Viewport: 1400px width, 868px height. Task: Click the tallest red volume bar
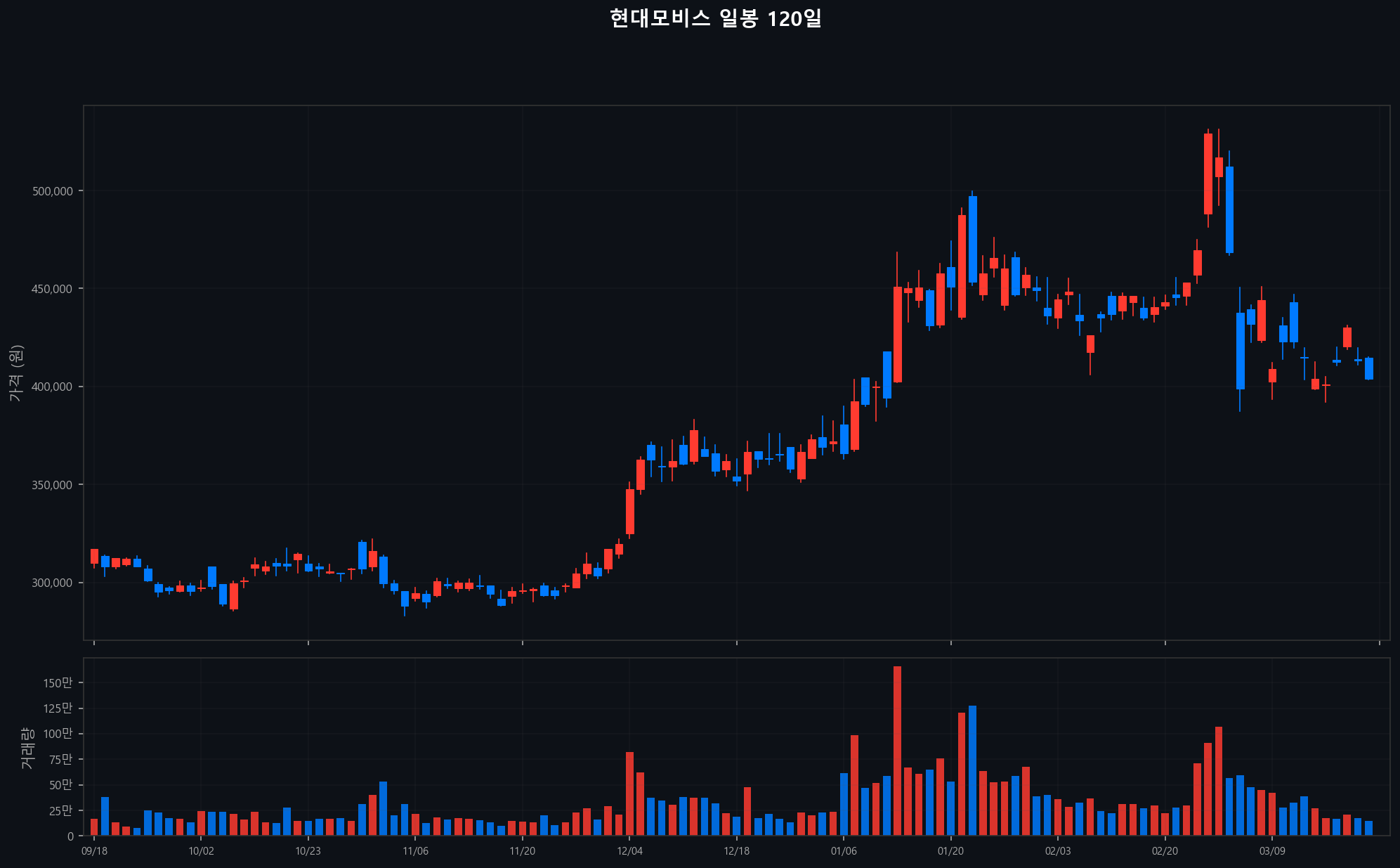pos(897,752)
